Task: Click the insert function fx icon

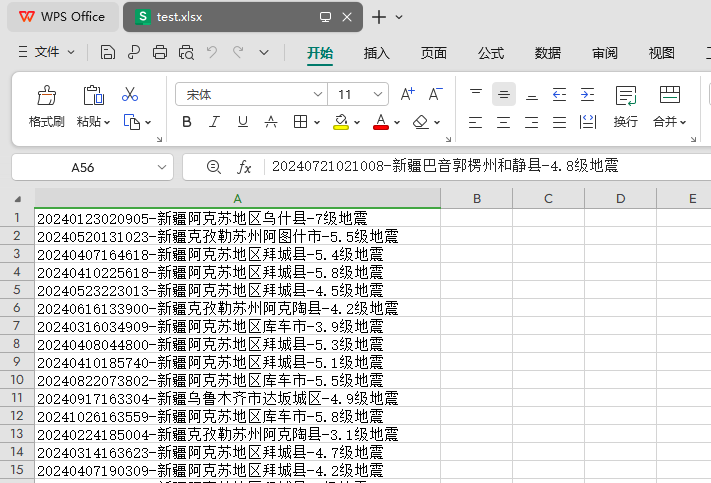Action: pyautogui.click(x=244, y=167)
